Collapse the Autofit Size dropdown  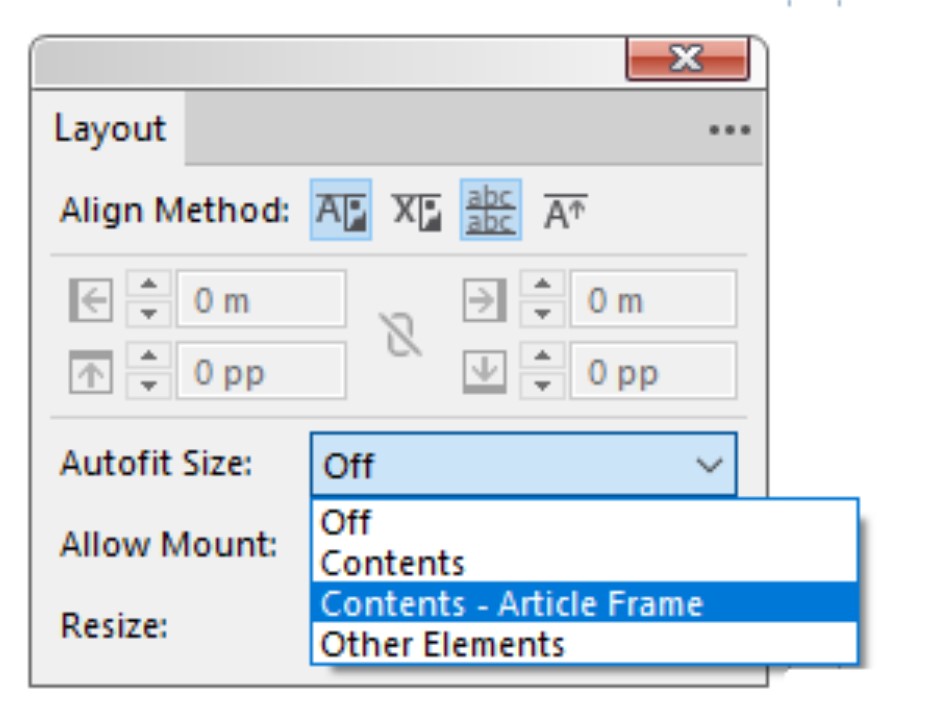point(709,465)
